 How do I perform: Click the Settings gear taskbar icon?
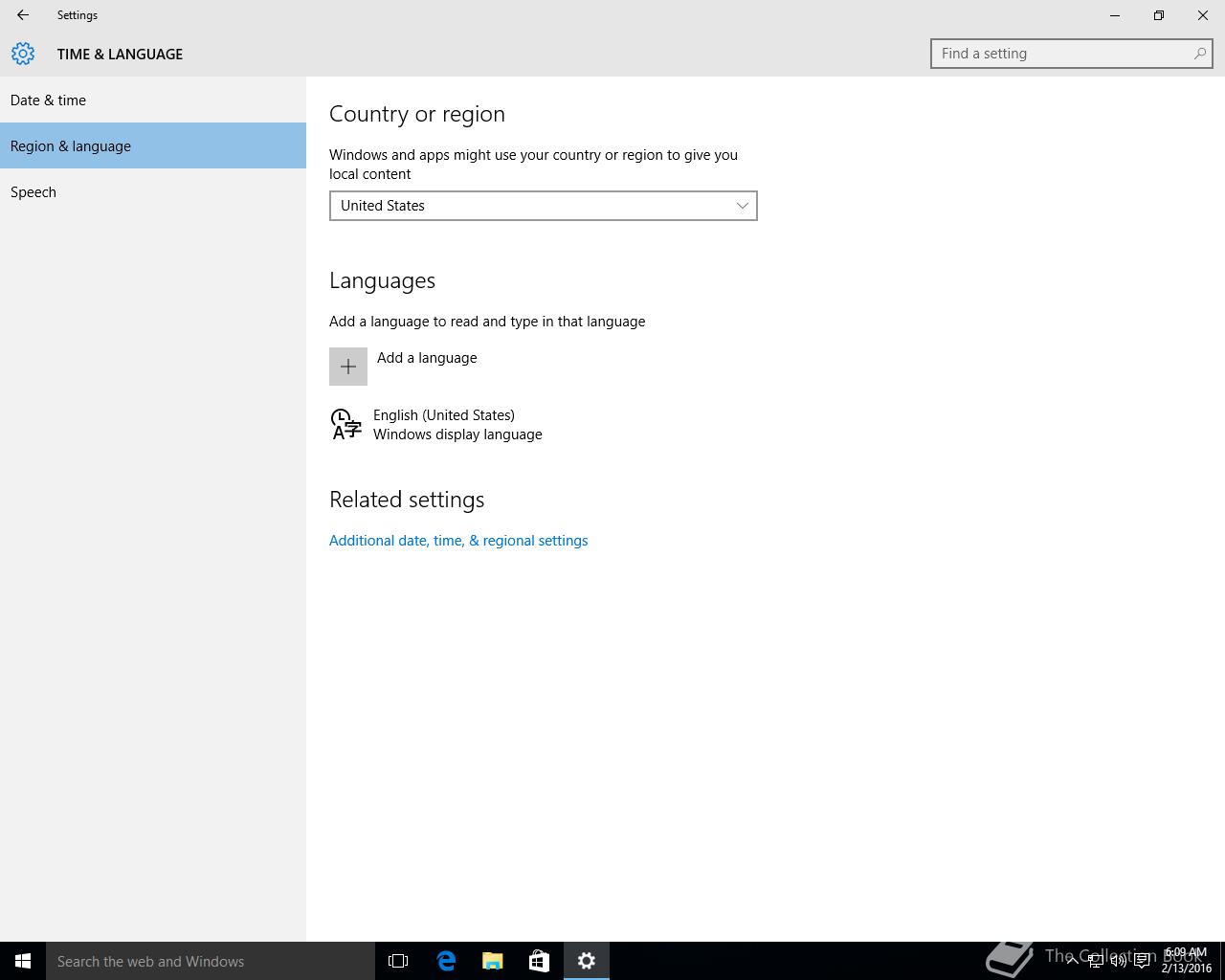(587, 961)
